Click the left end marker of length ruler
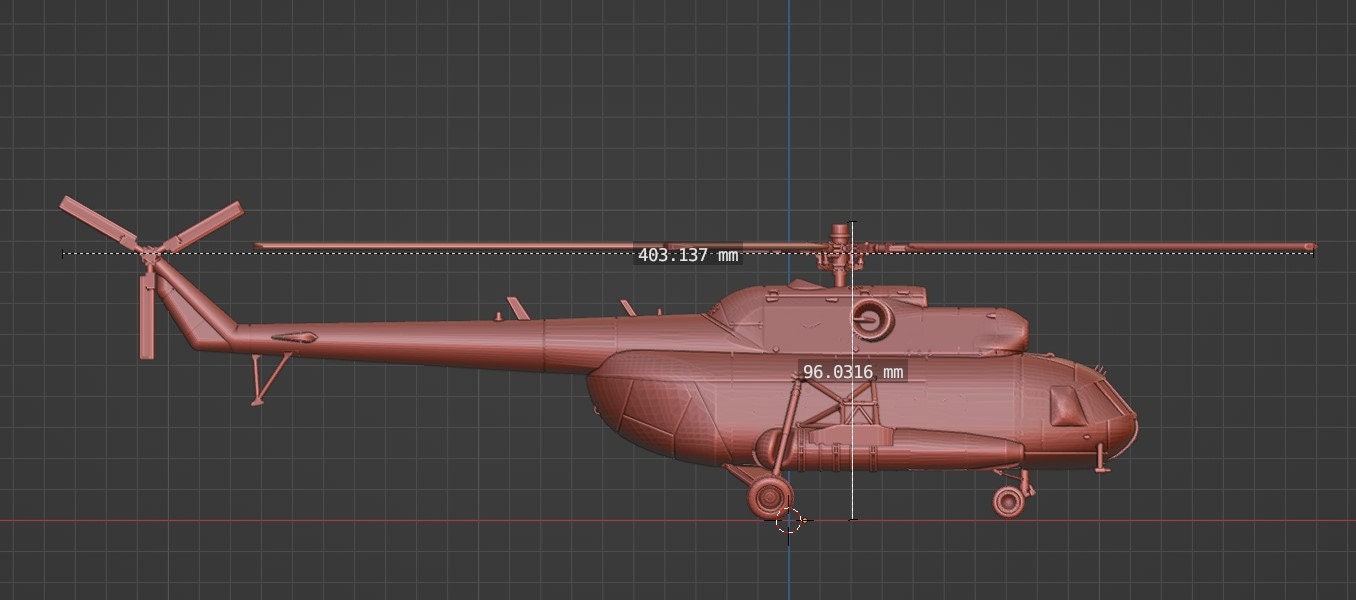 point(63,254)
